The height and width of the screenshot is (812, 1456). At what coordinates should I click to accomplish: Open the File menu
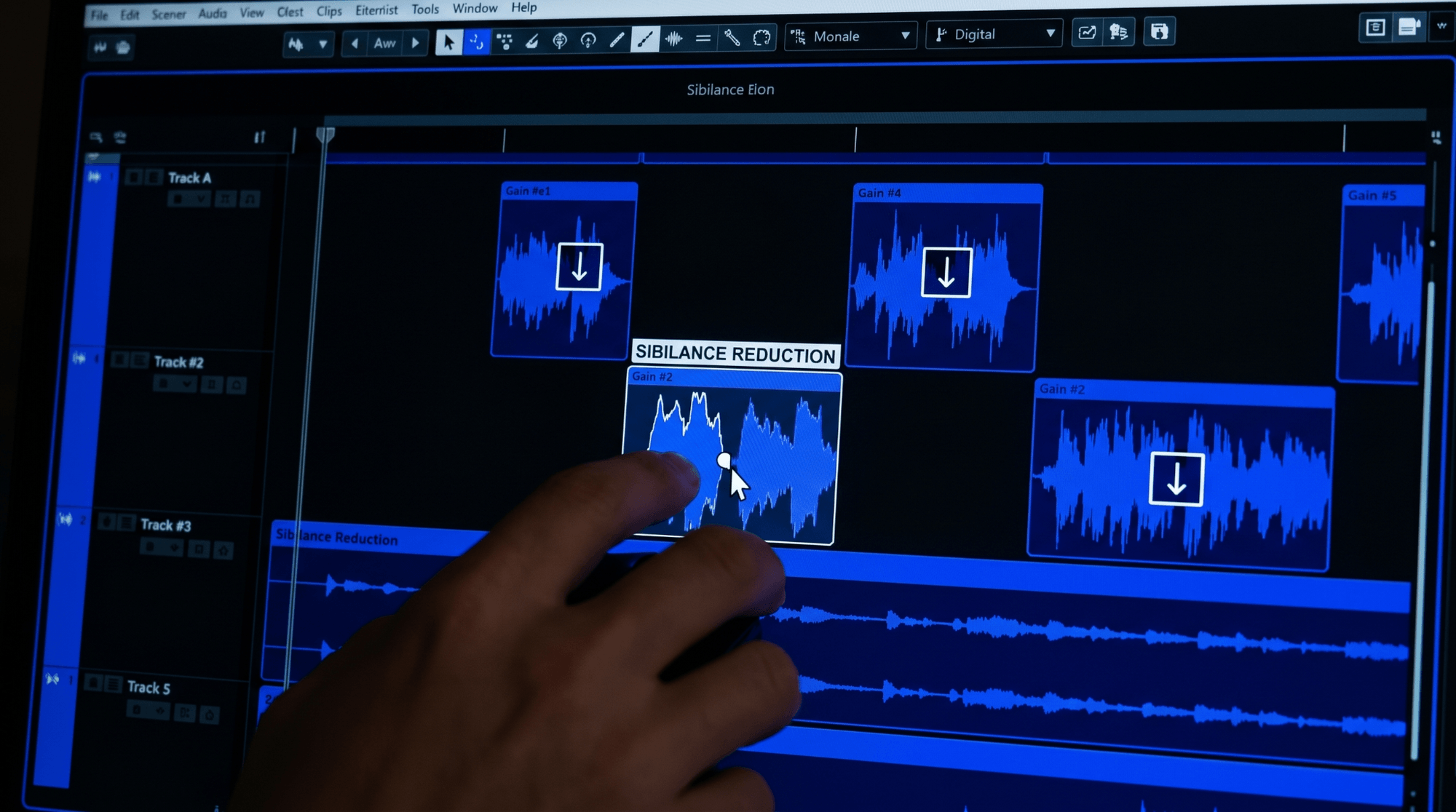tap(99, 15)
